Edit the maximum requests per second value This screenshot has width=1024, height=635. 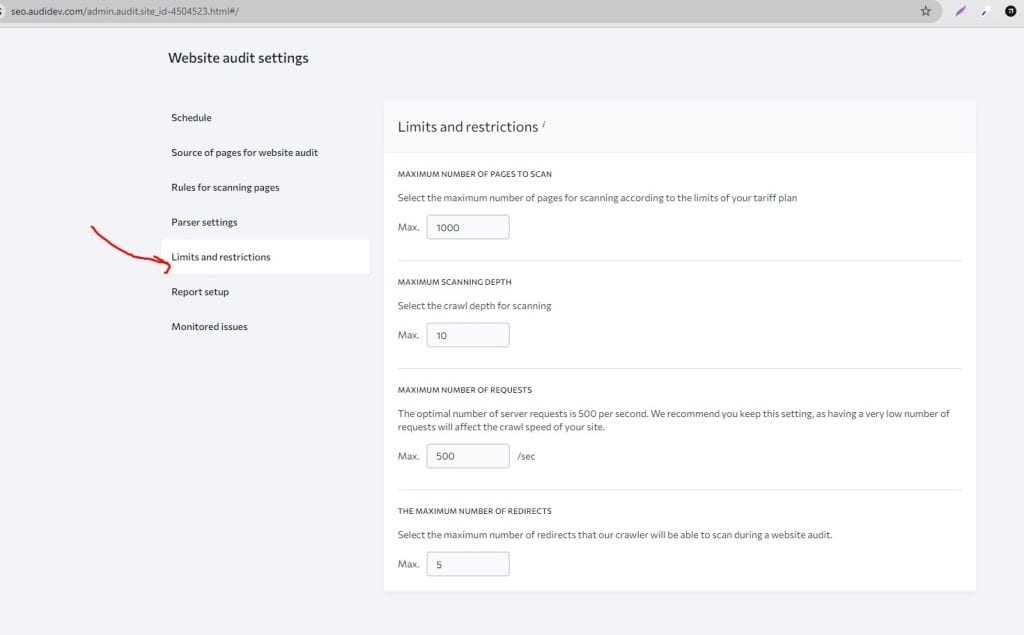point(467,455)
